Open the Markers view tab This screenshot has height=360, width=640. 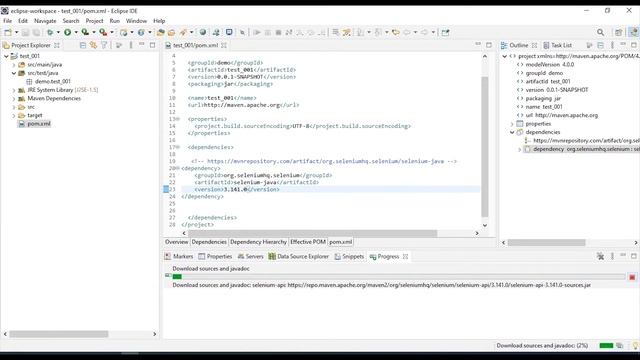[x=179, y=257]
